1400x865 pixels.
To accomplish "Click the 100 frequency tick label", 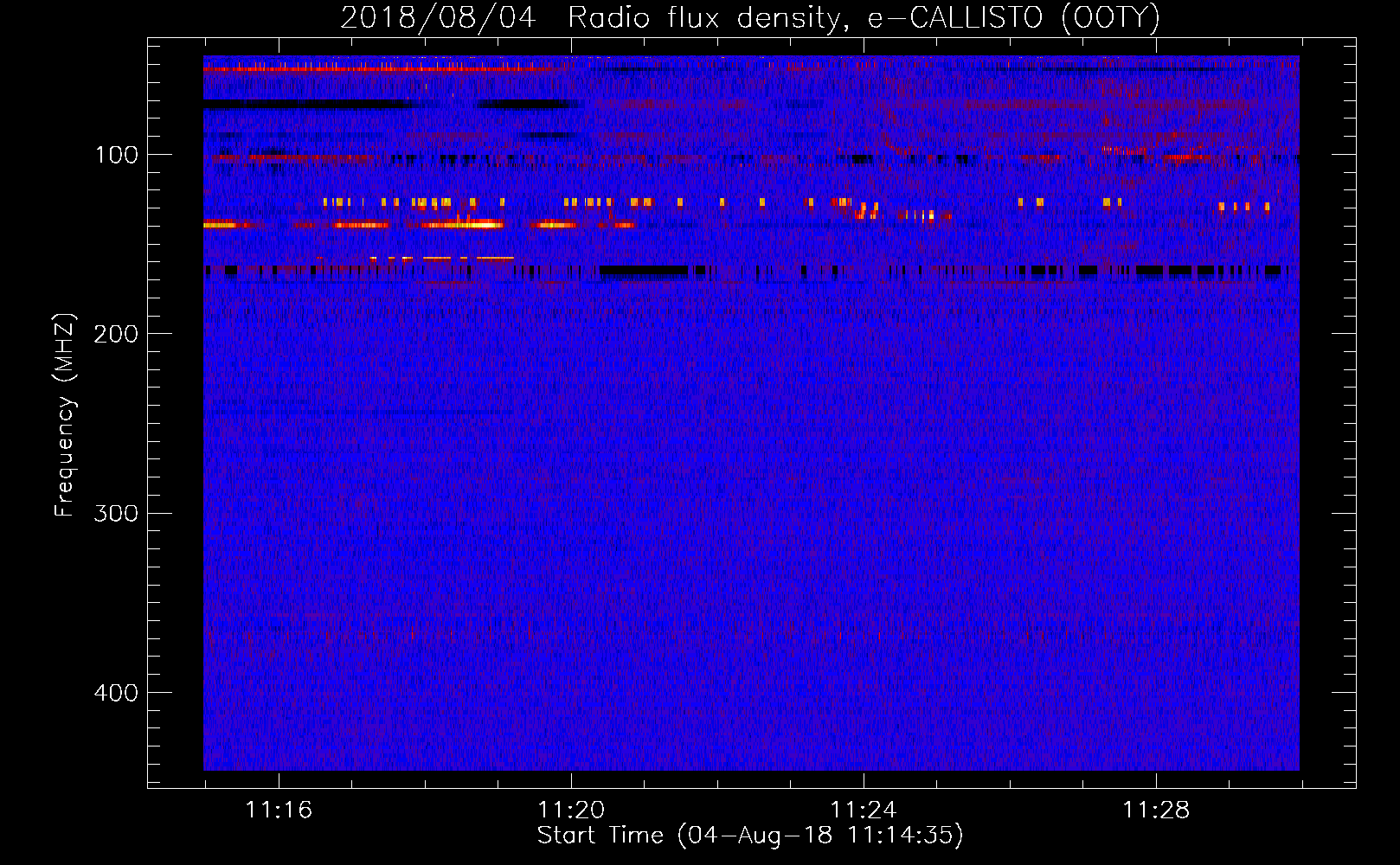I will click(x=117, y=155).
